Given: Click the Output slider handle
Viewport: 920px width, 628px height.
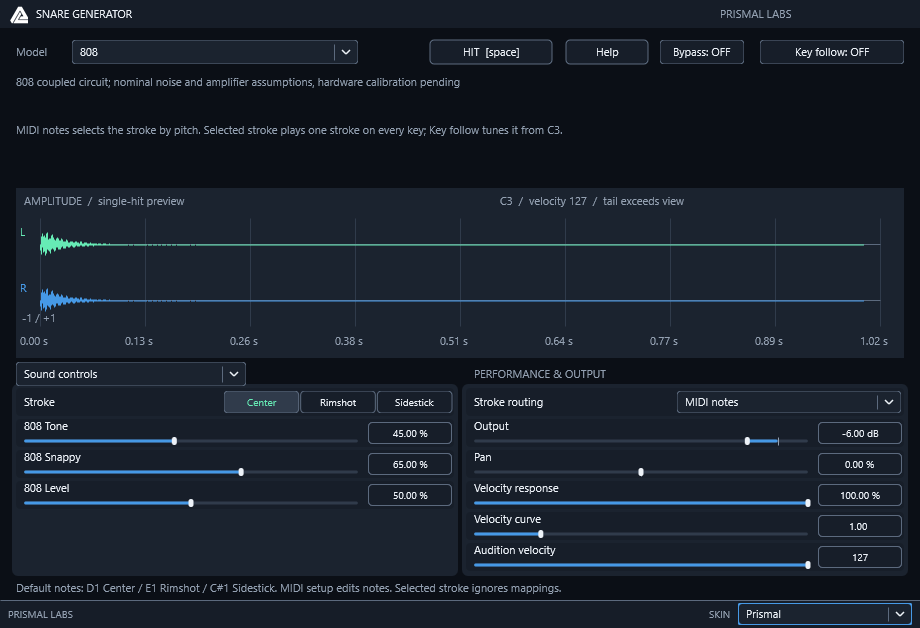Looking at the screenshot, I should tap(747, 441).
